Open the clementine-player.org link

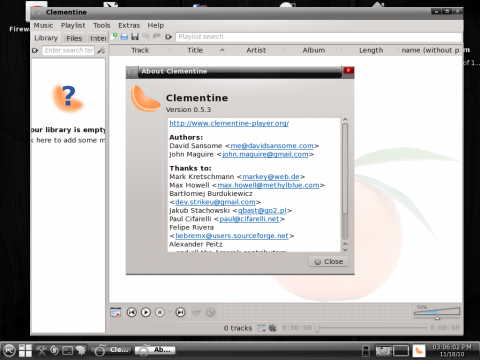pos(229,123)
